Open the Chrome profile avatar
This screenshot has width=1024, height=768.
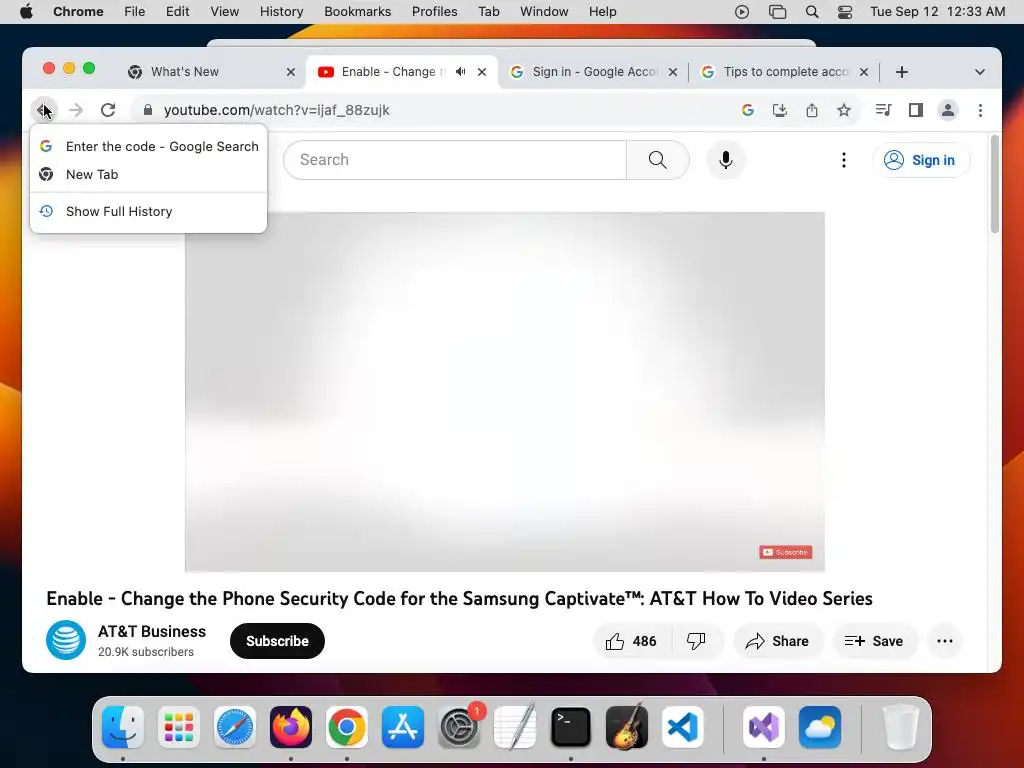[x=948, y=110]
